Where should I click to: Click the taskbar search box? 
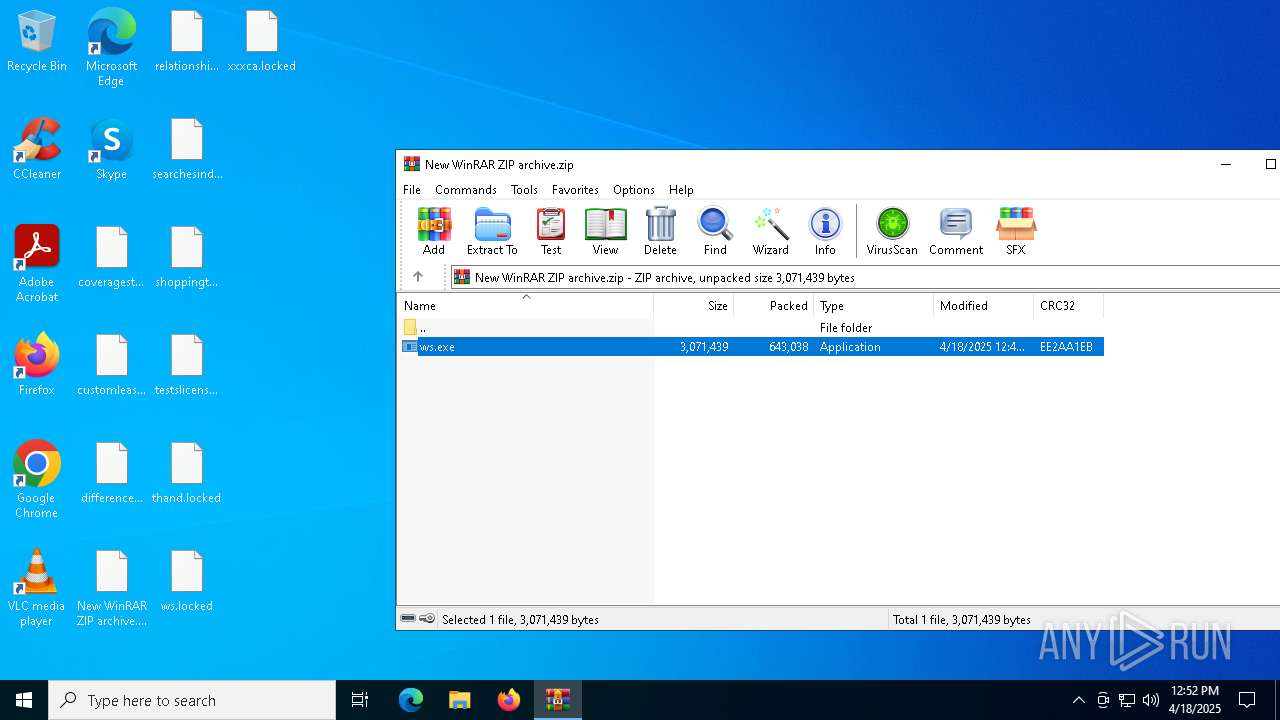coord(192,700)
